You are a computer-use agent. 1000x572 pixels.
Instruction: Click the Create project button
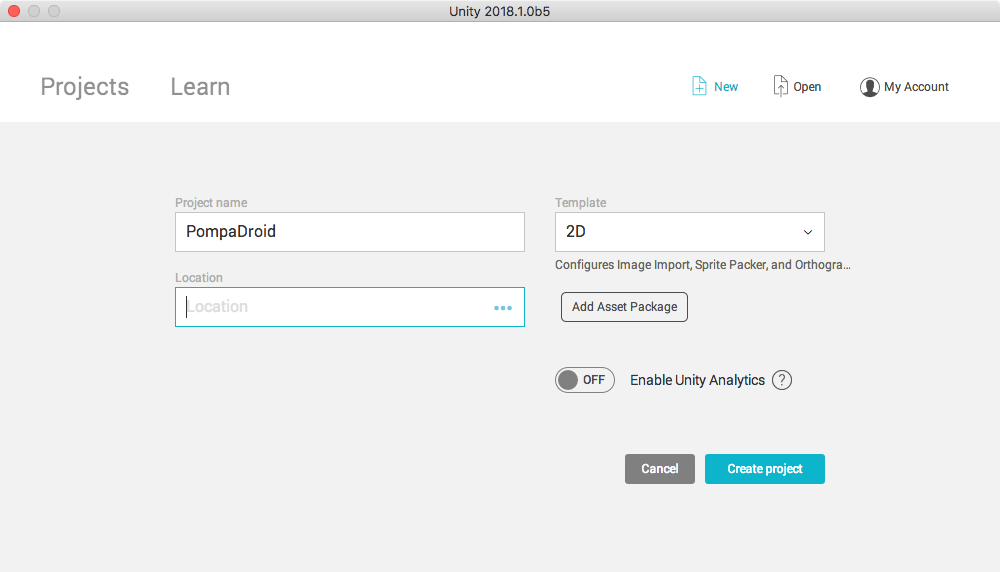765,469
